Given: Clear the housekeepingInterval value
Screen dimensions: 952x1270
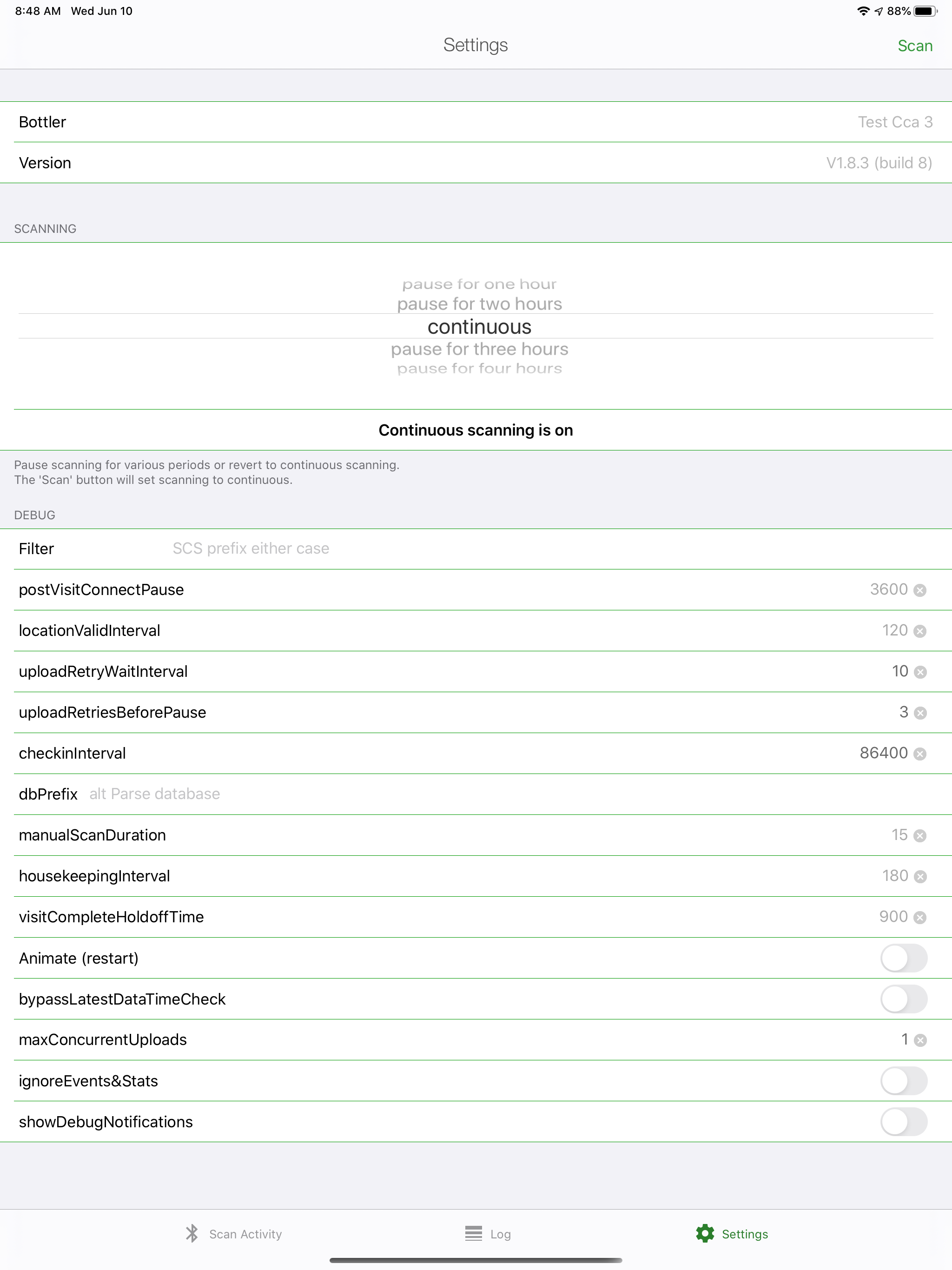Looking at the screenshot, I should coord(920,876).
